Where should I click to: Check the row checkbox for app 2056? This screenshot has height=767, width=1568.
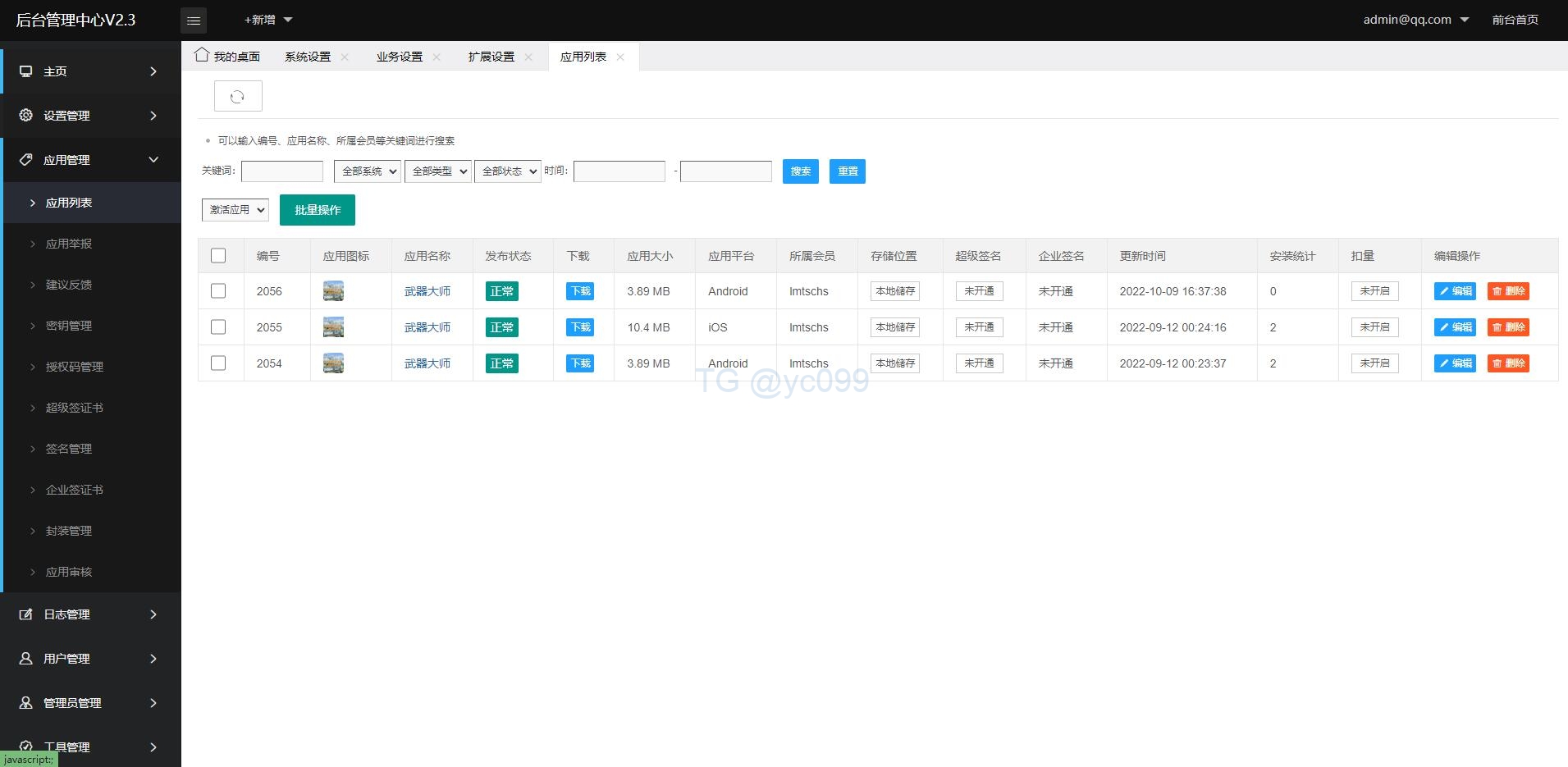coord(218,290)
